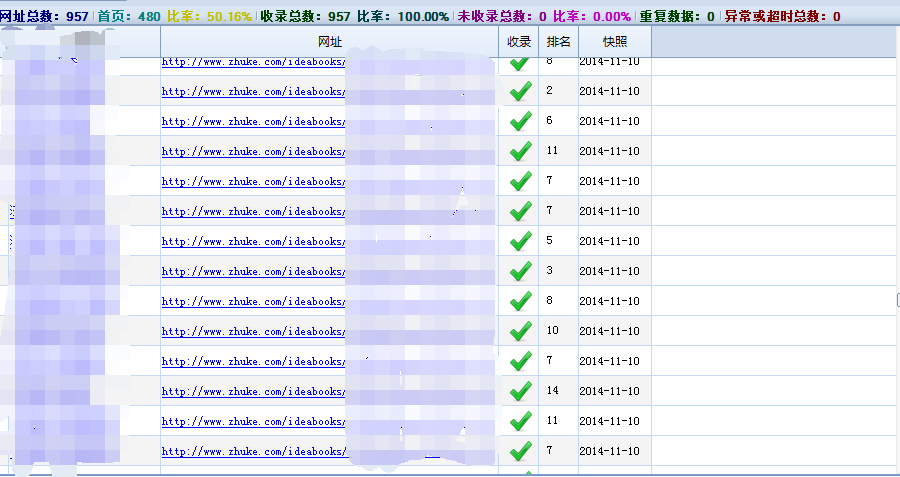Select the green check beside rank 5
Viewport: 900px width, 477px height.
tap(519, 241)
